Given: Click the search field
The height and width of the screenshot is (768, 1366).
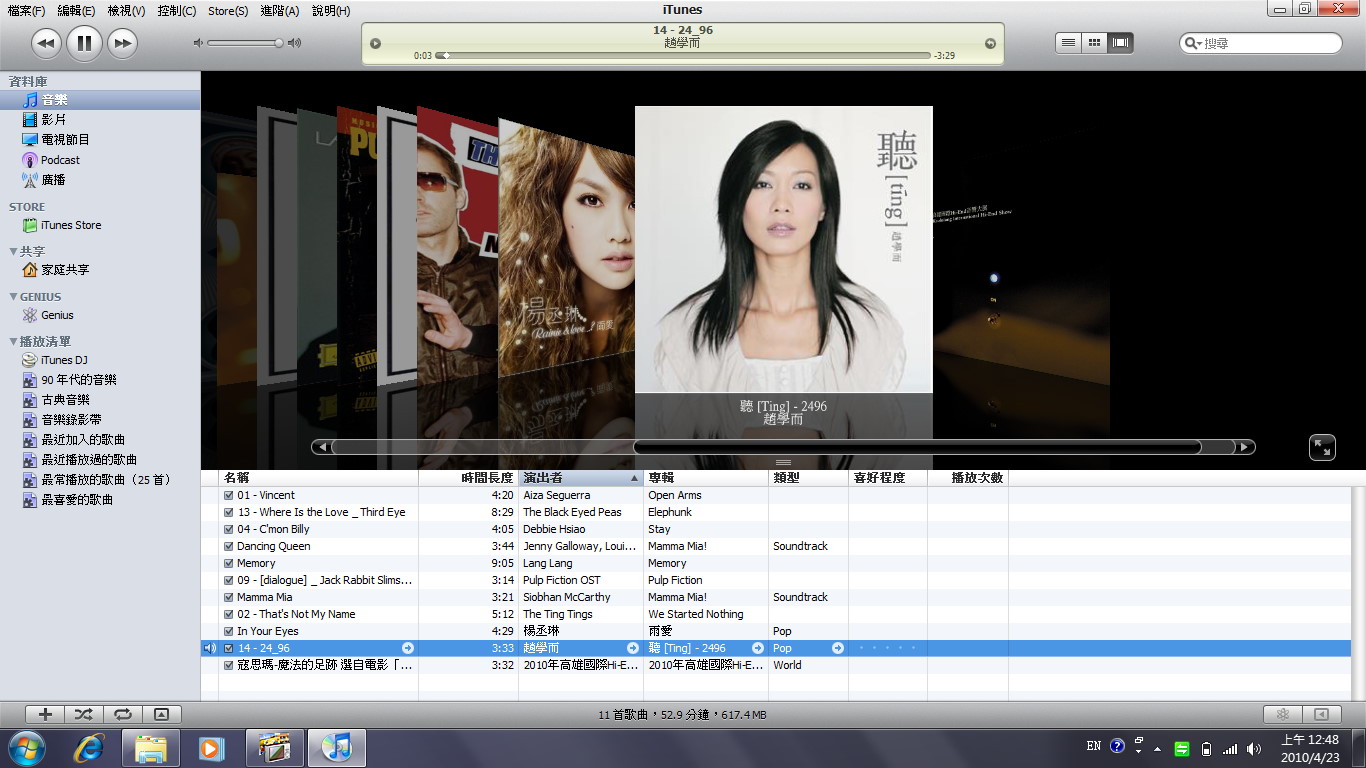Looking at the screenshot, I should [1261, 43].
